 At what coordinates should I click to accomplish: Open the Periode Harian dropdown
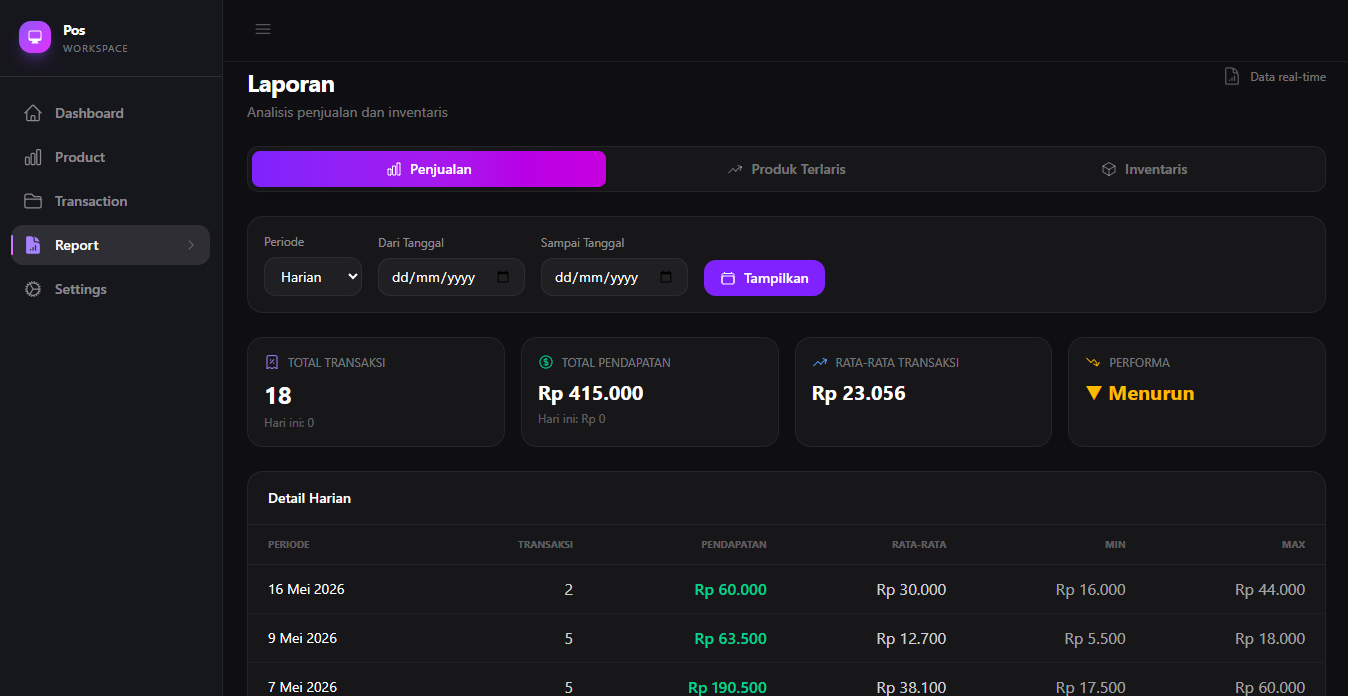(313, 277)
